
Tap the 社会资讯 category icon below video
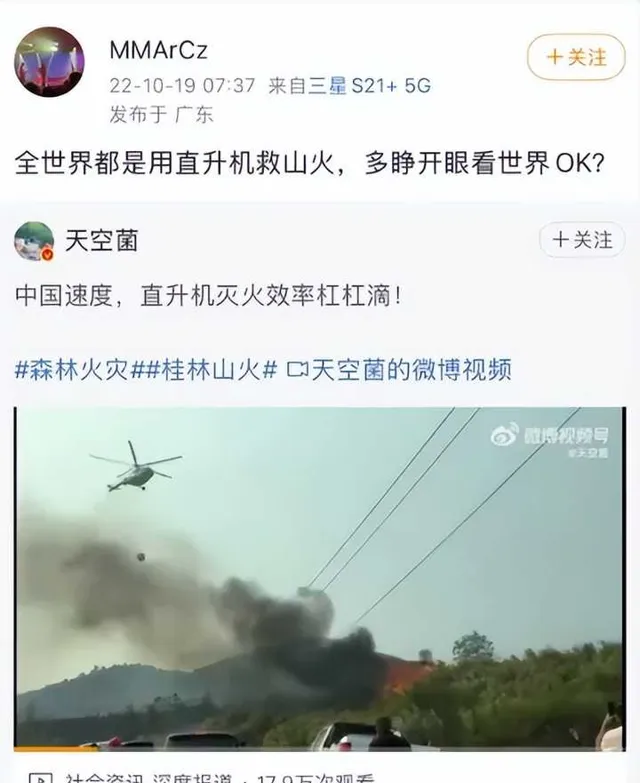click(40, 778)
